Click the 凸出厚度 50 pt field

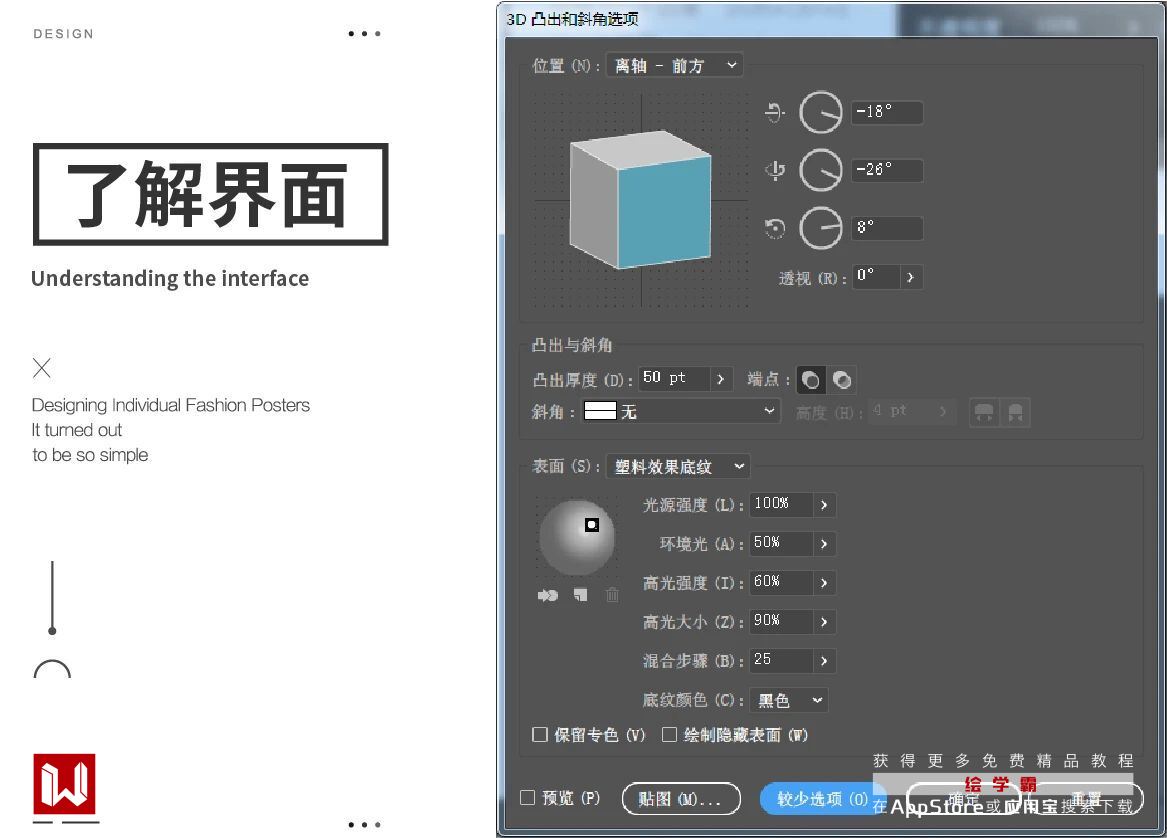click(x=674, y=378)
